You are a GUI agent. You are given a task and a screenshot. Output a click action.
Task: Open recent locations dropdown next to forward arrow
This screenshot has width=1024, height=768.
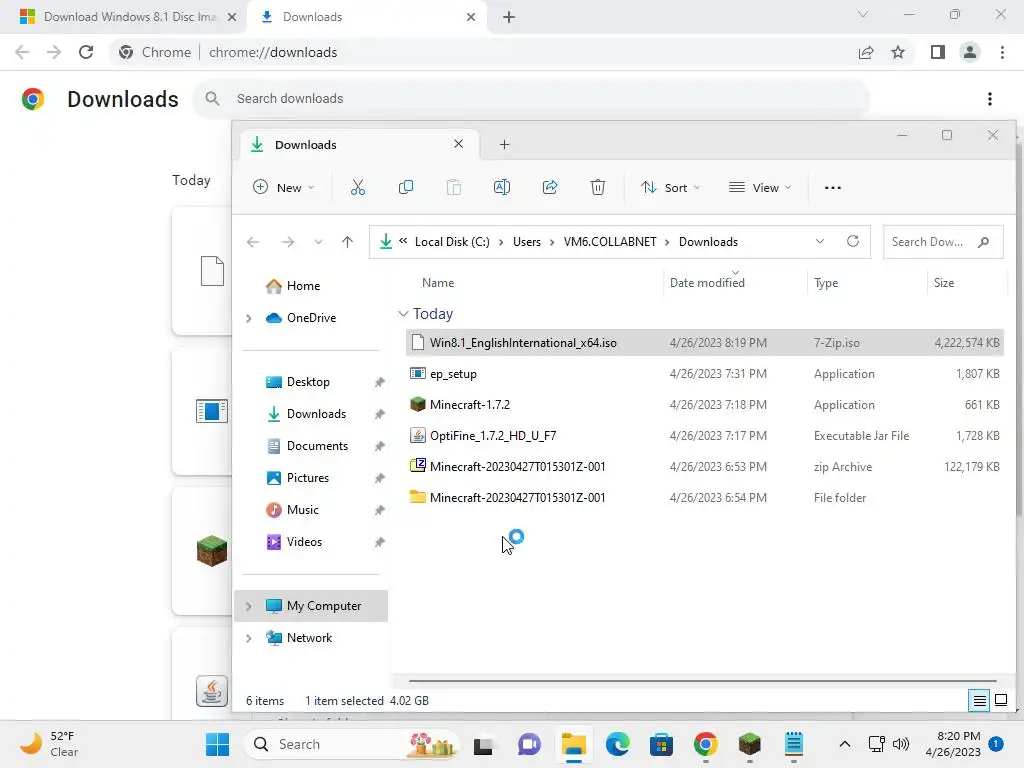pyautogui.click(x=318, y=242)
